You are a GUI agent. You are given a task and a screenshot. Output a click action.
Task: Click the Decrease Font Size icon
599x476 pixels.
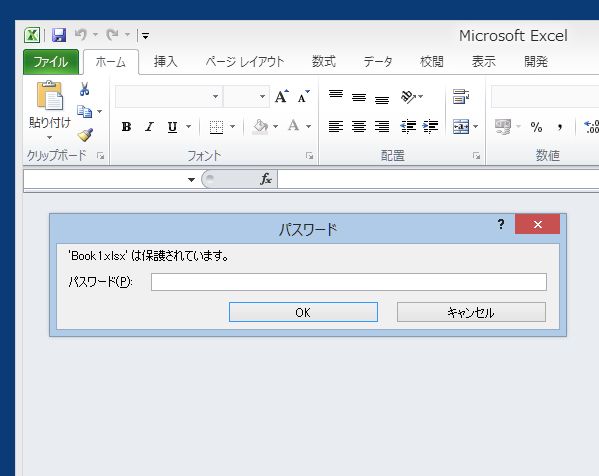pos(304,96)
